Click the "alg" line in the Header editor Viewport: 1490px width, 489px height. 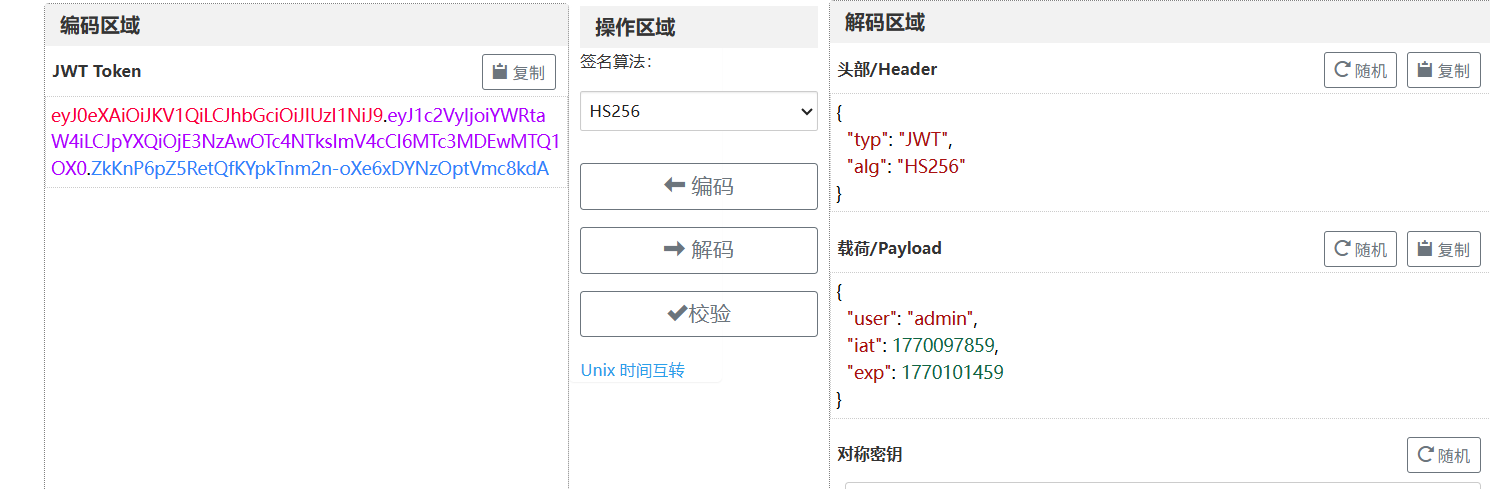(x=906, y=166)
